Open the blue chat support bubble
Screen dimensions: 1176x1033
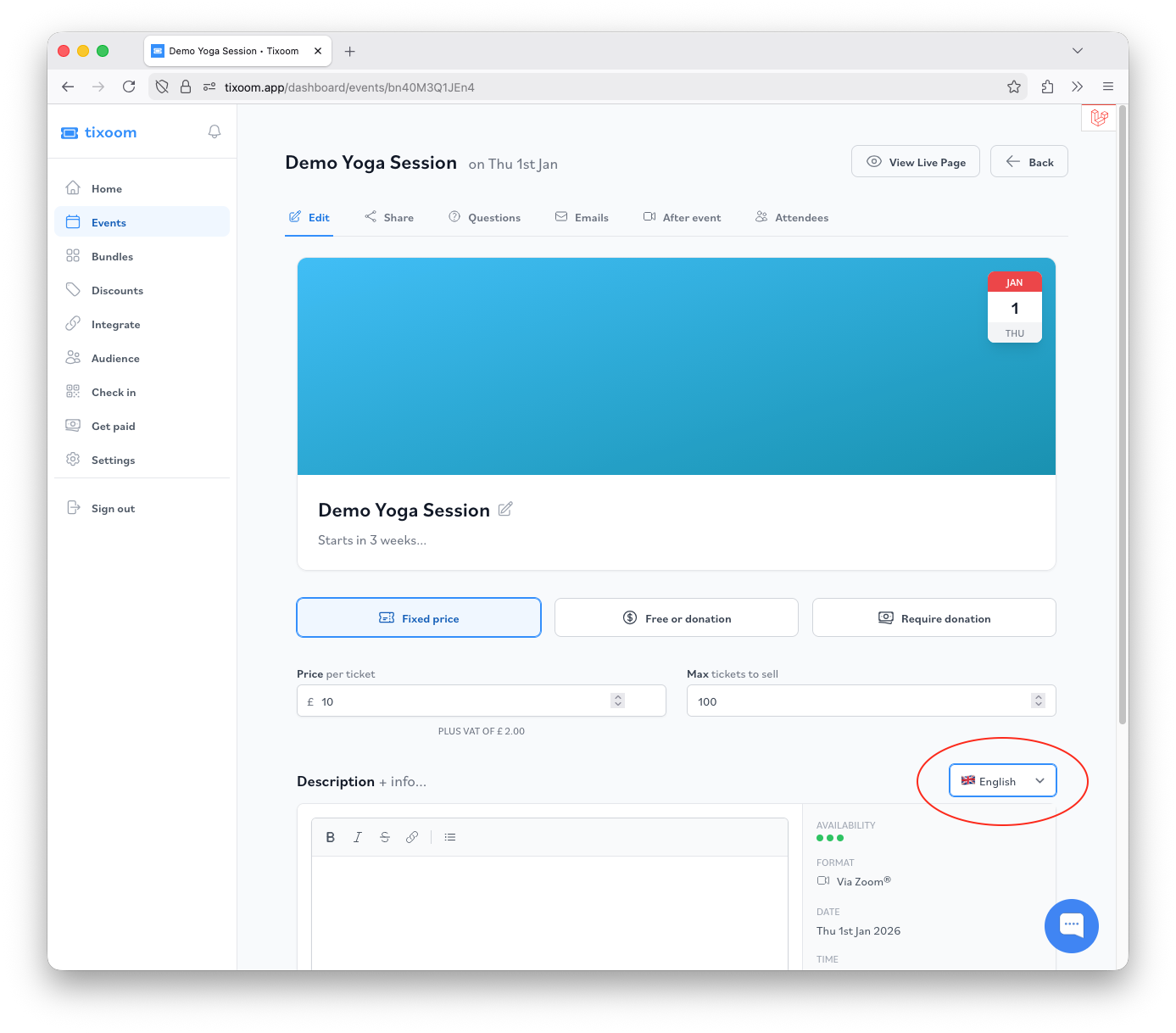(x=1071, y=925)
